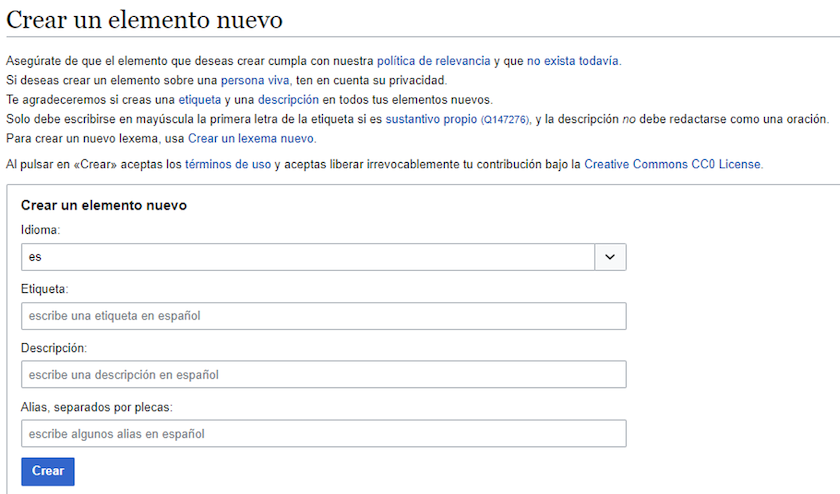Click into the Descripción input field

point(323,375)
